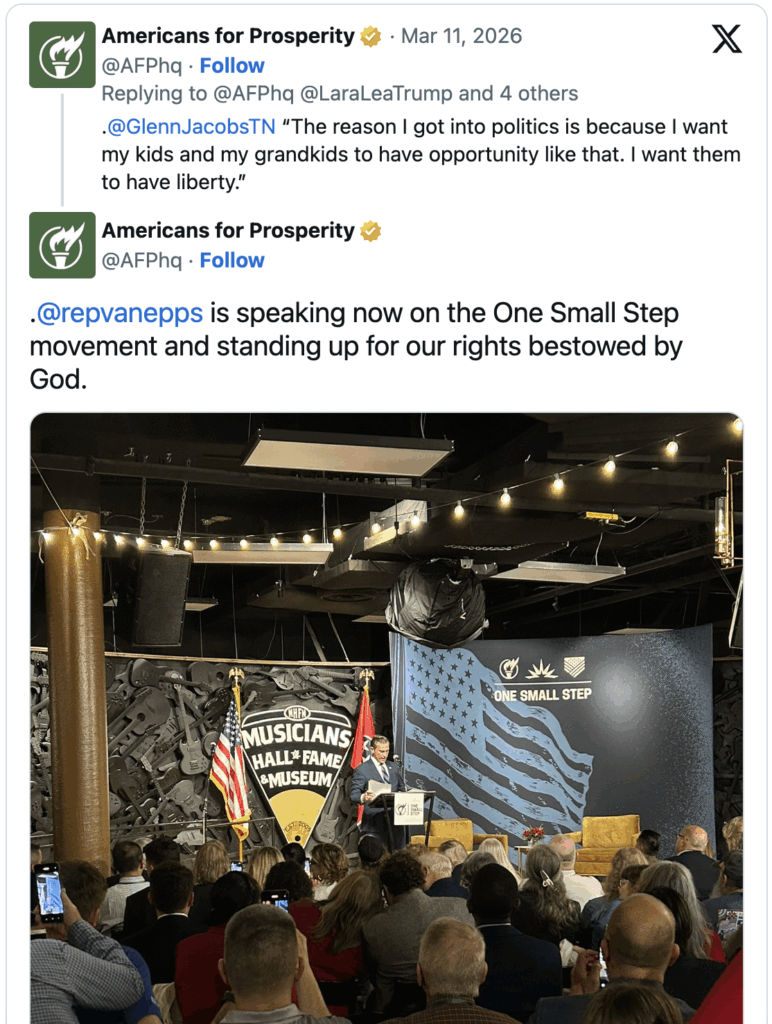The width and height of the screenshot is (772, 1024).
Task: Click the verified badge on the main post
Action: [371, 231]
